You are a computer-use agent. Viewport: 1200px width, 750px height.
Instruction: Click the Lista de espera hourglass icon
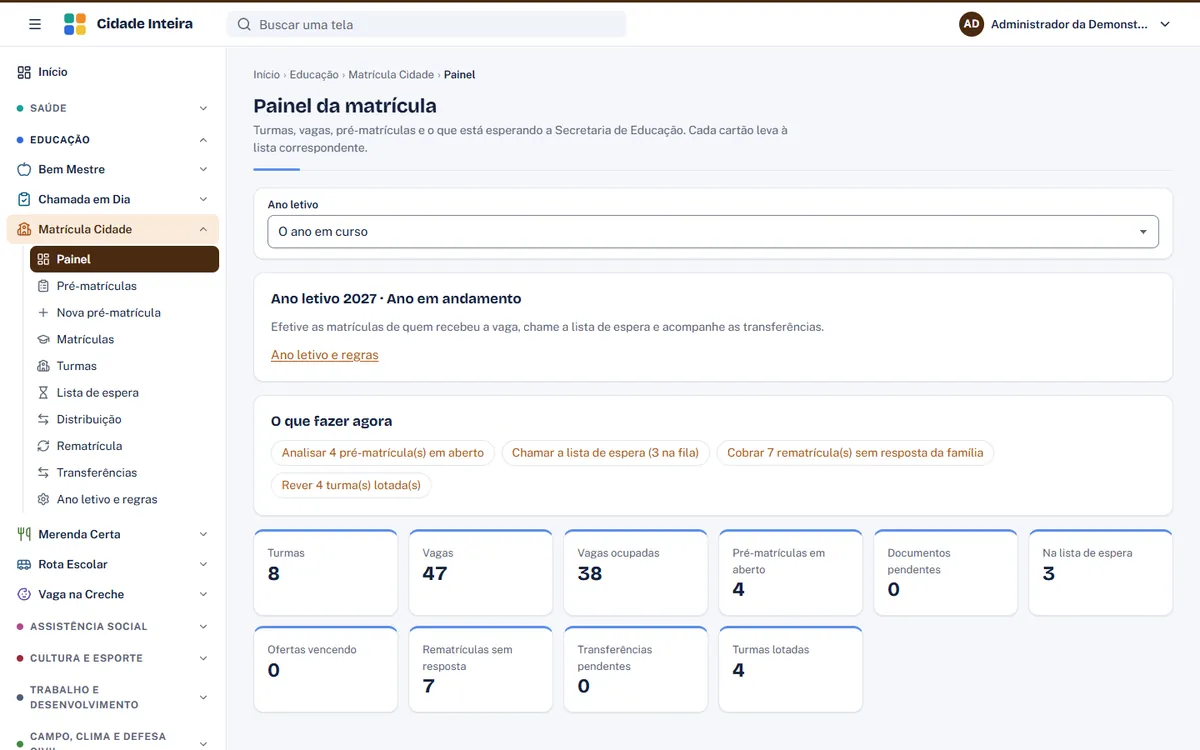pos(43,393)
